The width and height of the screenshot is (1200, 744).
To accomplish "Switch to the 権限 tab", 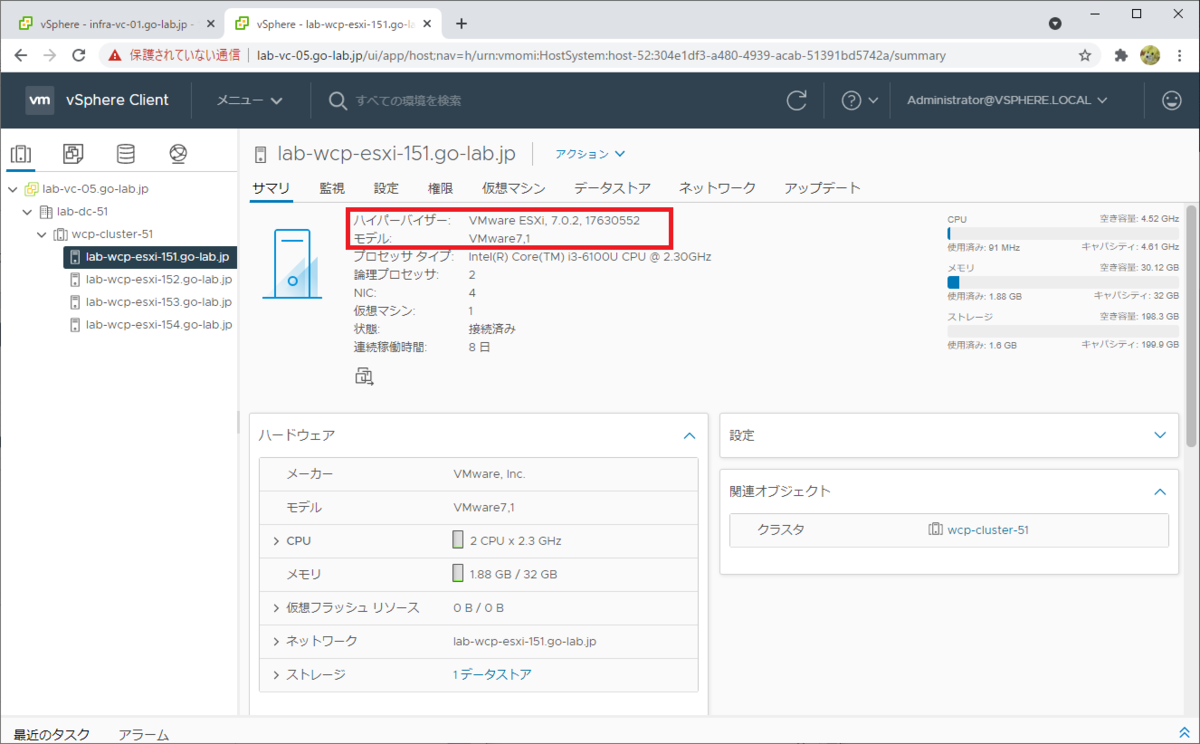I will click(x=440, y=188).
